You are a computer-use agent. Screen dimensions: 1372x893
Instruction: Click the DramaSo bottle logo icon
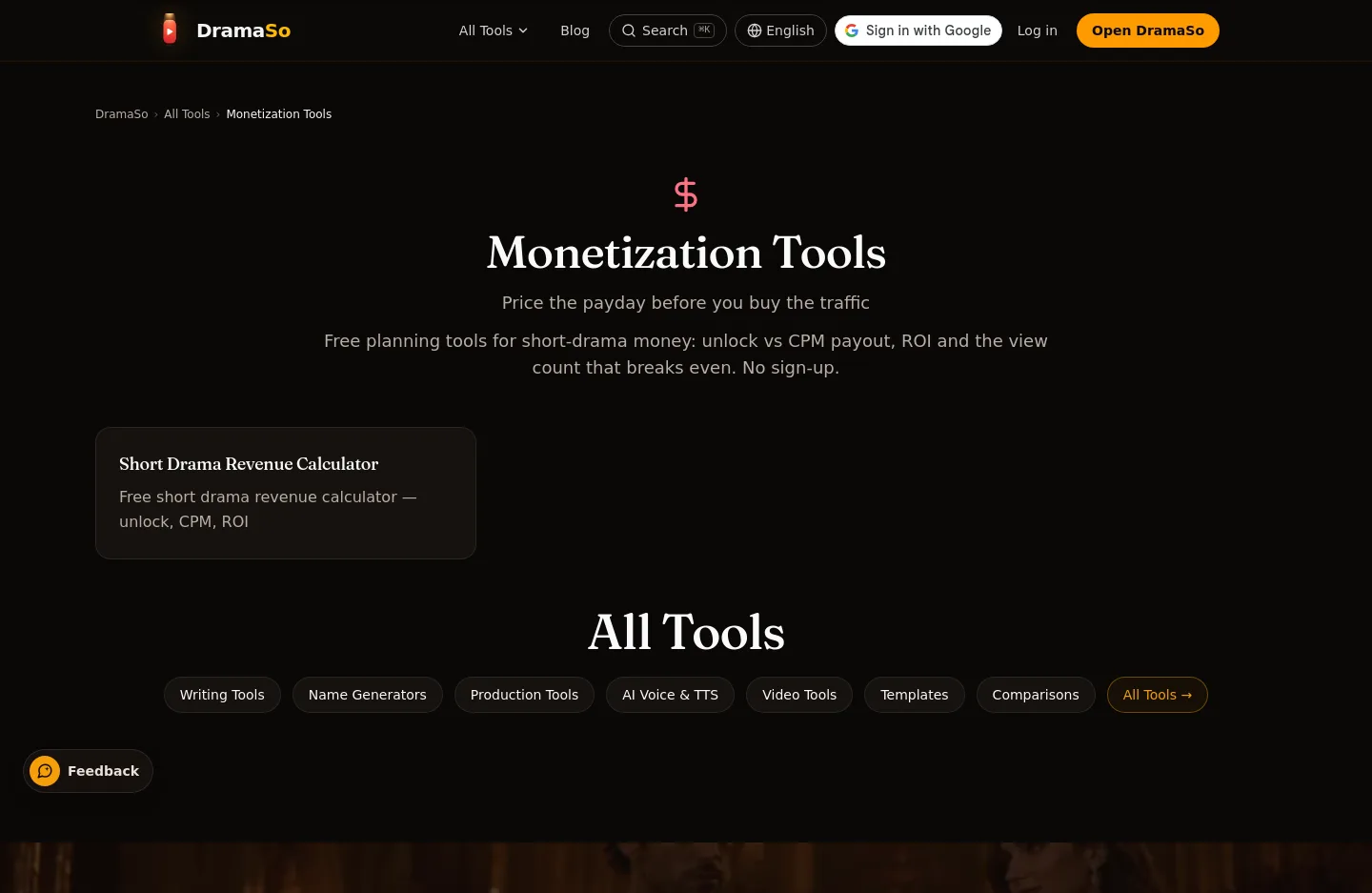[170, 30]
